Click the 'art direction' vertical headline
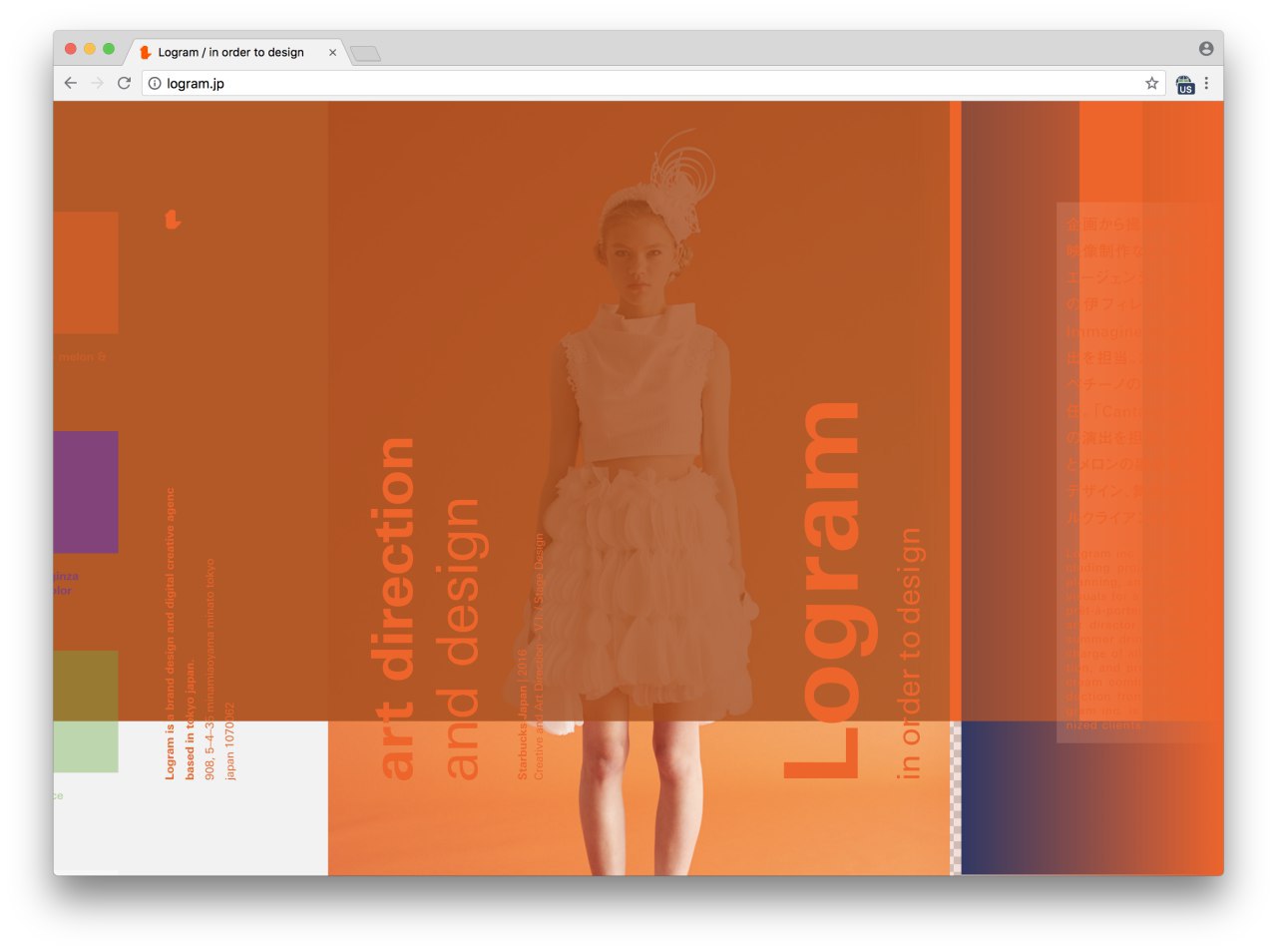 [394, 608]
